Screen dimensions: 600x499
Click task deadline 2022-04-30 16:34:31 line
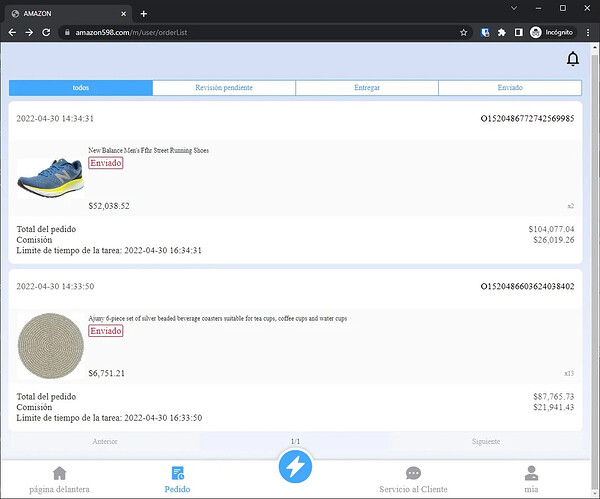click(109, 250)
